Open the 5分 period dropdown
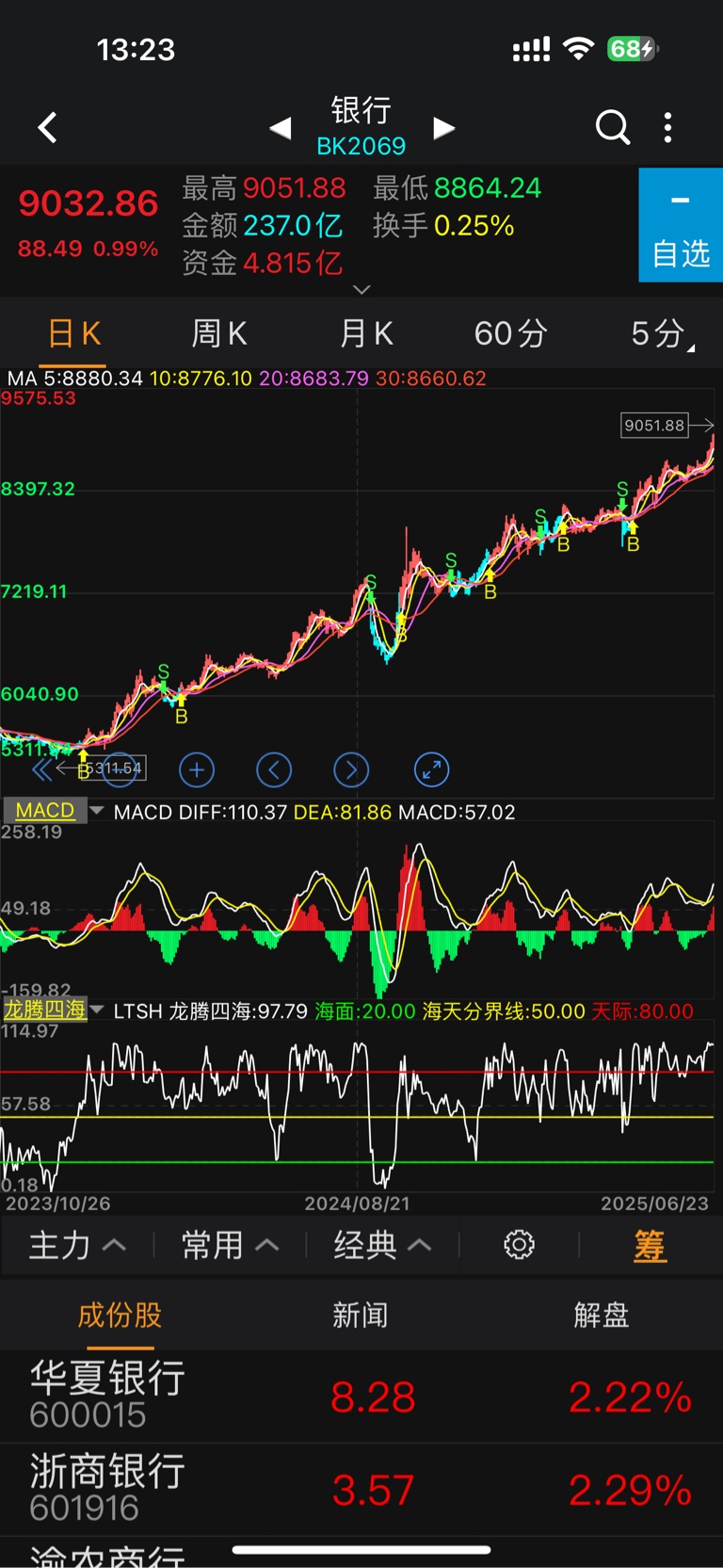The image size is (723, 1568). [662, 333]
